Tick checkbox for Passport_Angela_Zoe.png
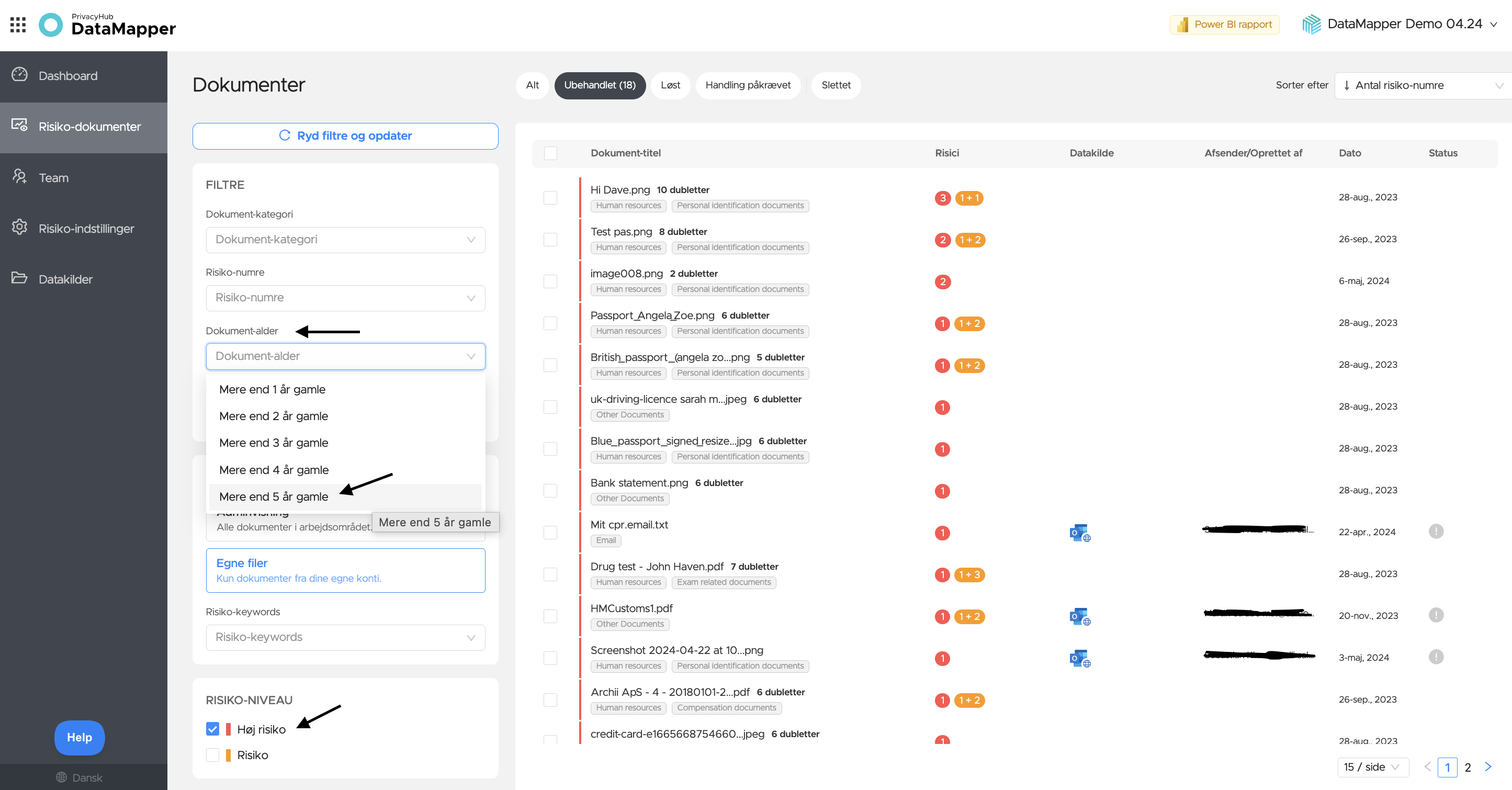 tap(550, 323)
